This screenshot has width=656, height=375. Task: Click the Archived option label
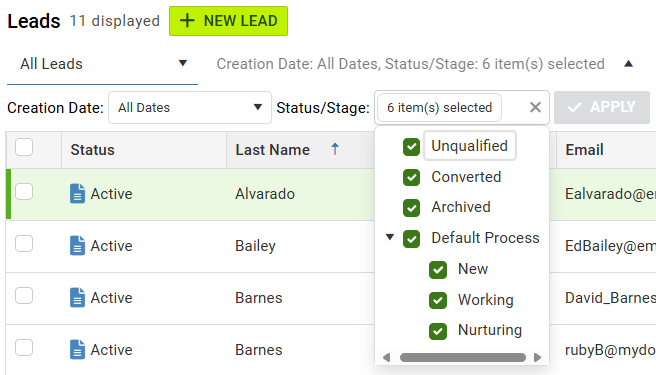pyautogui.click(x=461, y=207)
